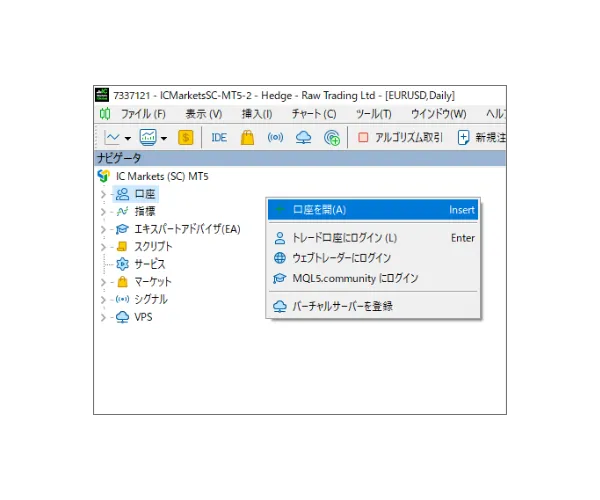Expand the マーケット tree node
This screenshot has width=600, height=500.
point(103,282)
